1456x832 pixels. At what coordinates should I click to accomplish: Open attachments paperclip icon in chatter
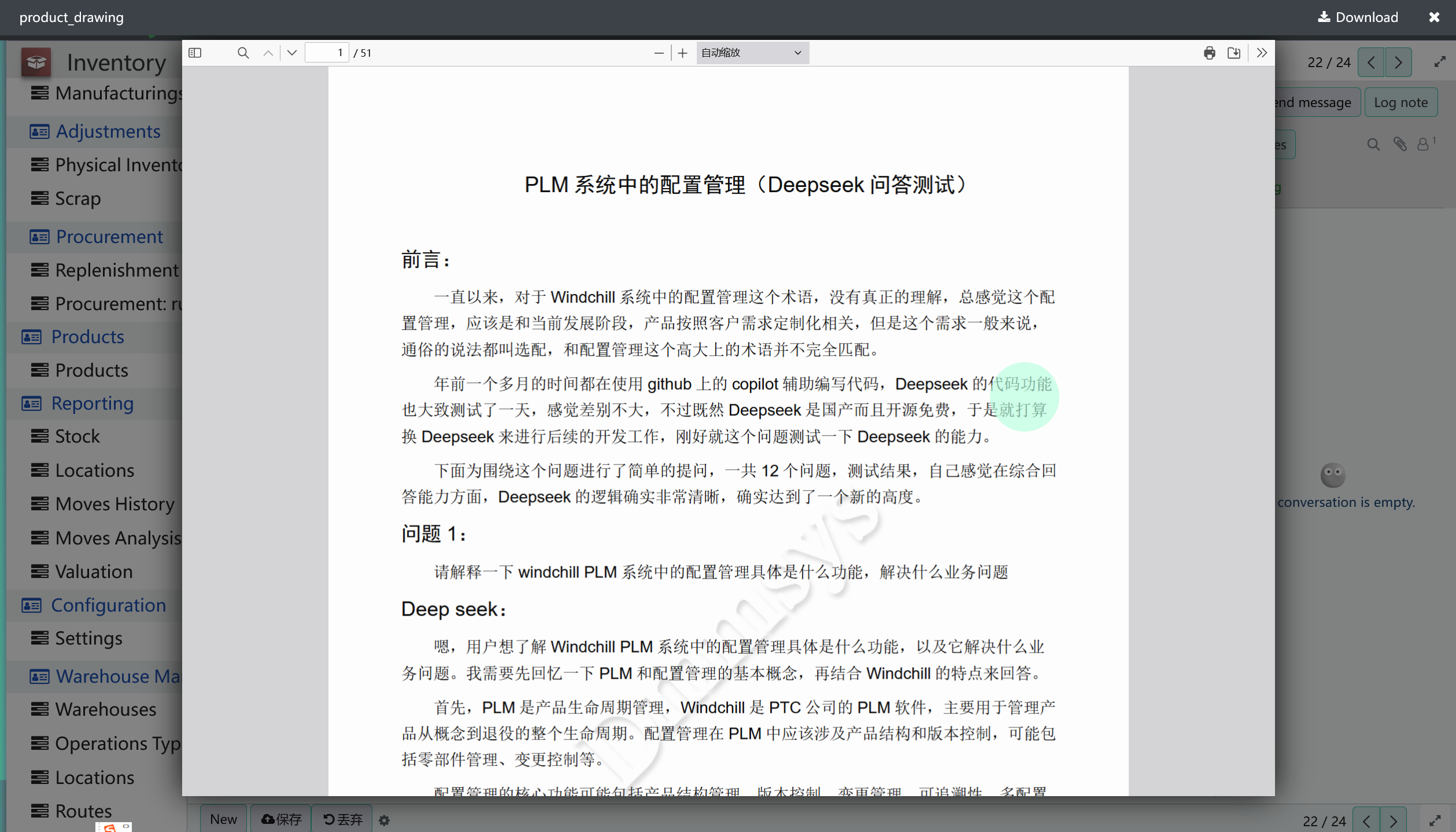pos(1400,144)
